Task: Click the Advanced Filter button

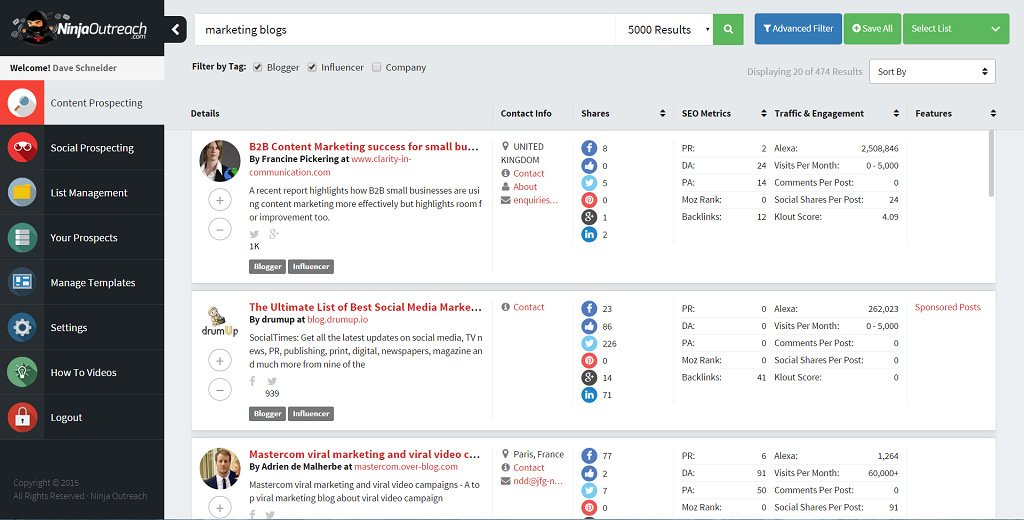Action: tap(798, 29)
